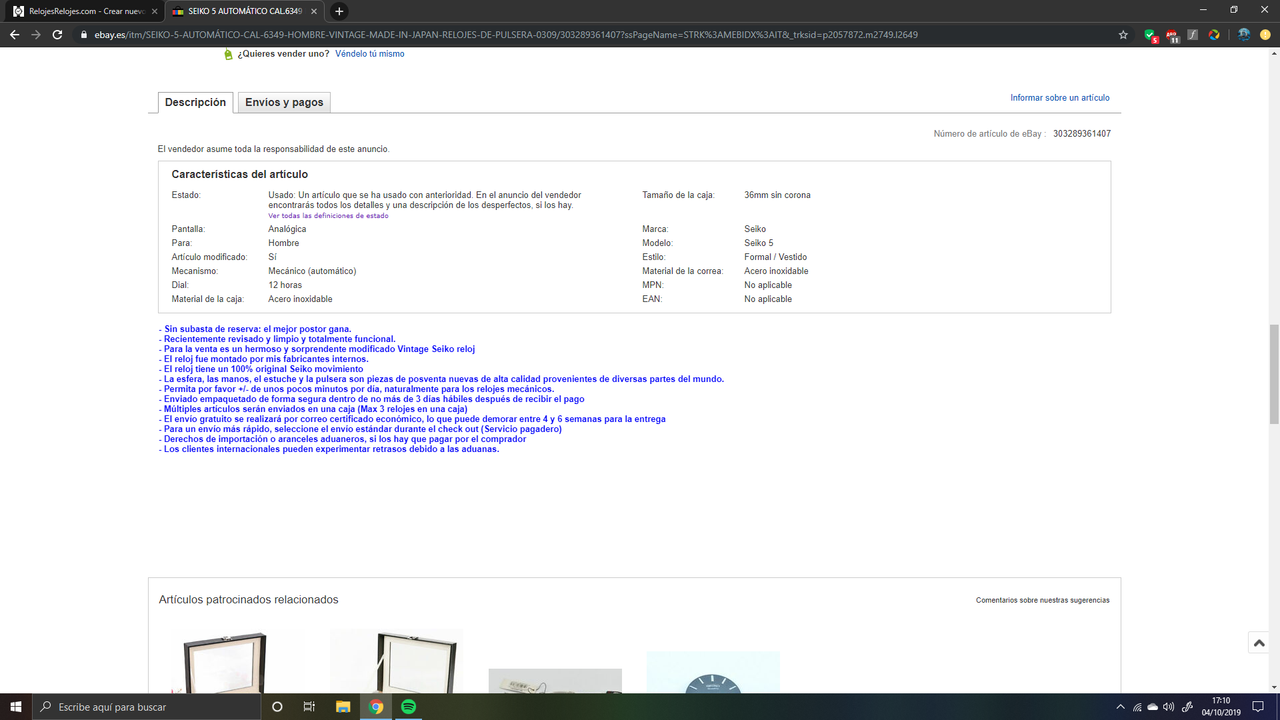This screenshot has width=1280, height=720.
Task: Open the green shield extension
Action: 1151,34
